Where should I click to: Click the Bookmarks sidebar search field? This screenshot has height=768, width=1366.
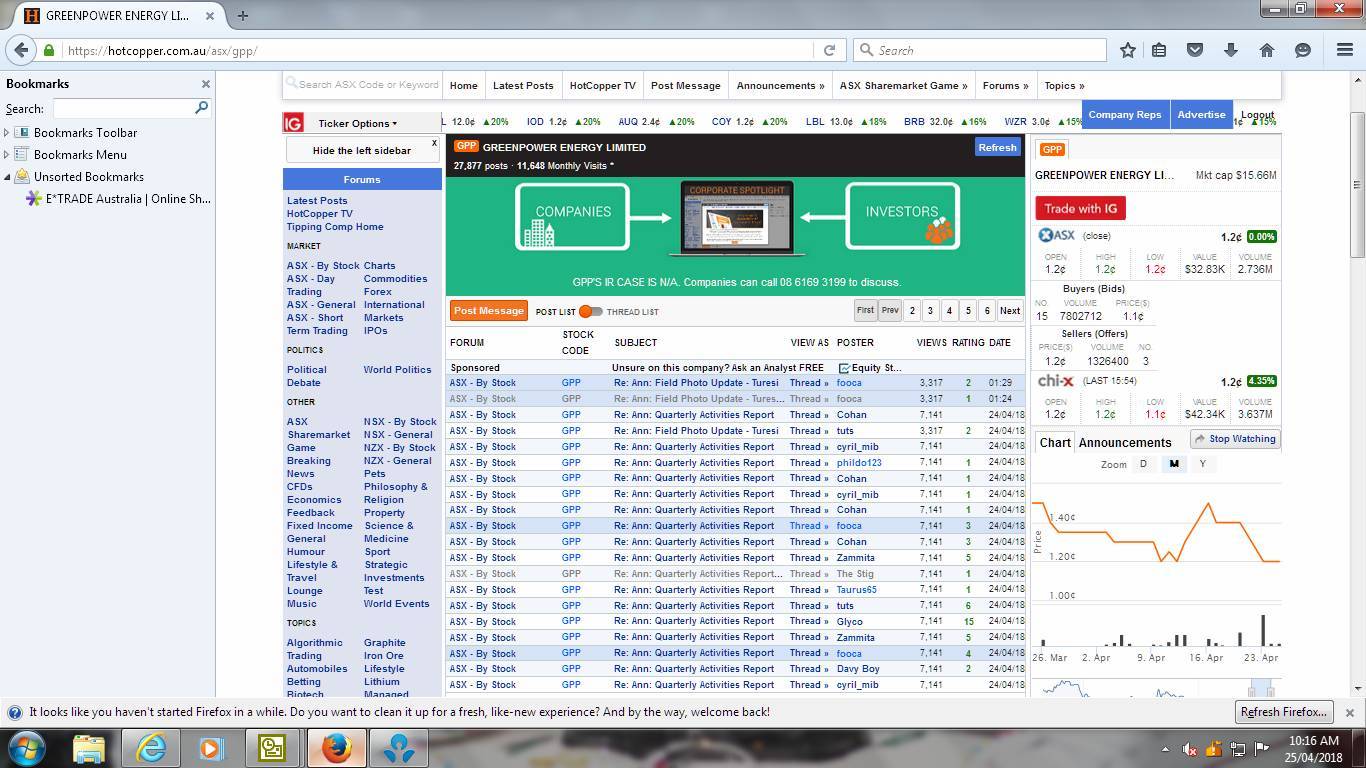click(x=124, y=107)
